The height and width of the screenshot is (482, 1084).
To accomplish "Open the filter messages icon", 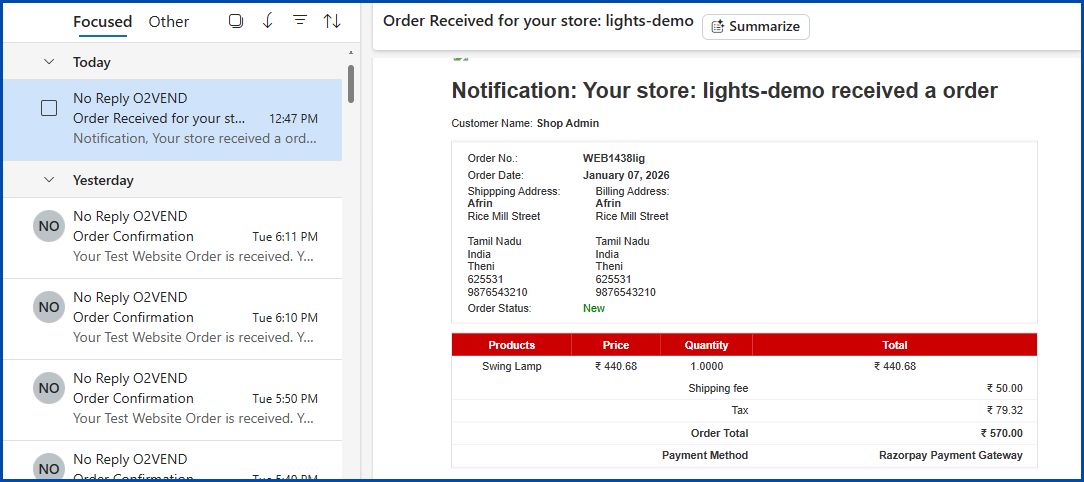I will (x=300, y=21).
